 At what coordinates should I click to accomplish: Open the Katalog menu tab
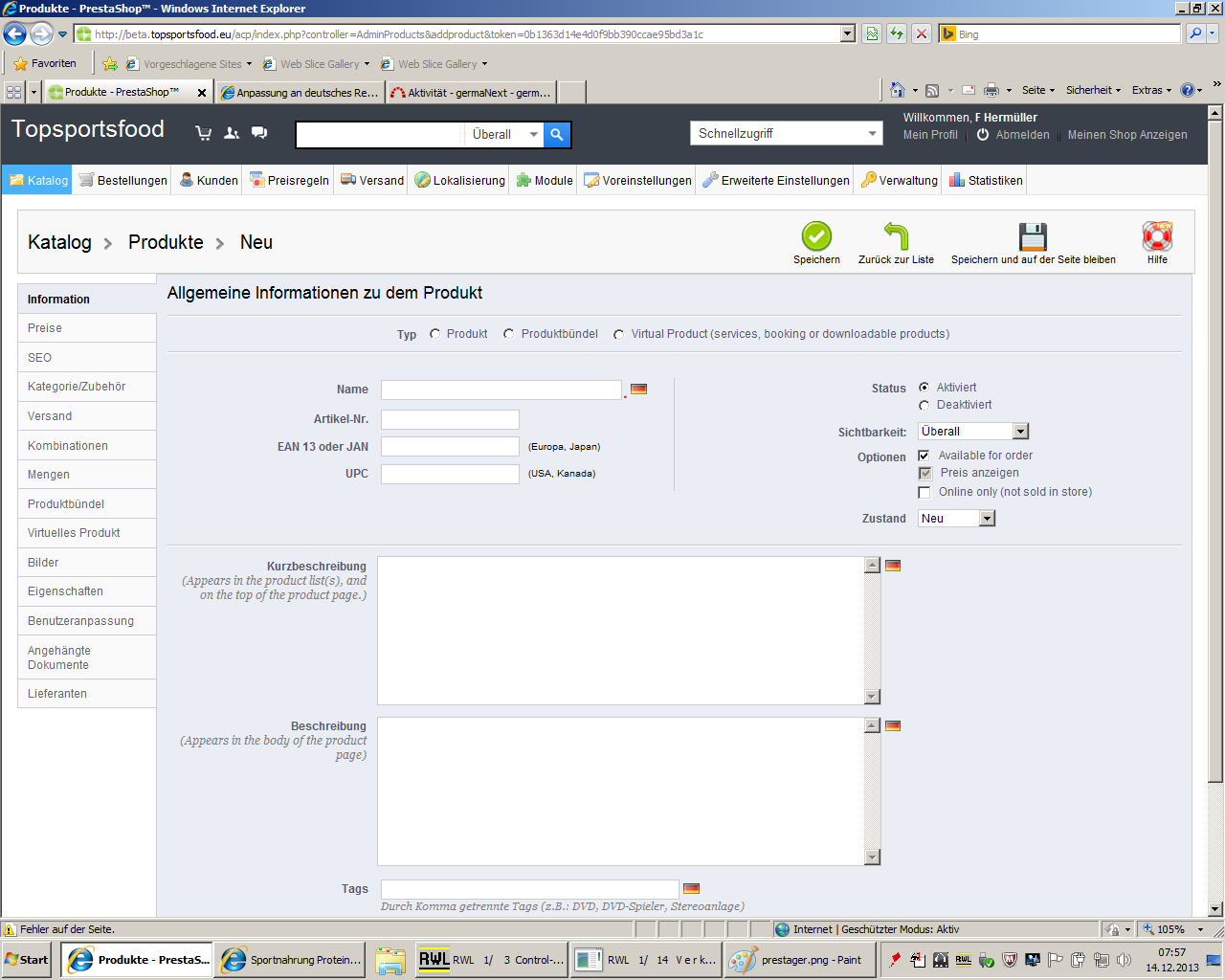[38, 180]
